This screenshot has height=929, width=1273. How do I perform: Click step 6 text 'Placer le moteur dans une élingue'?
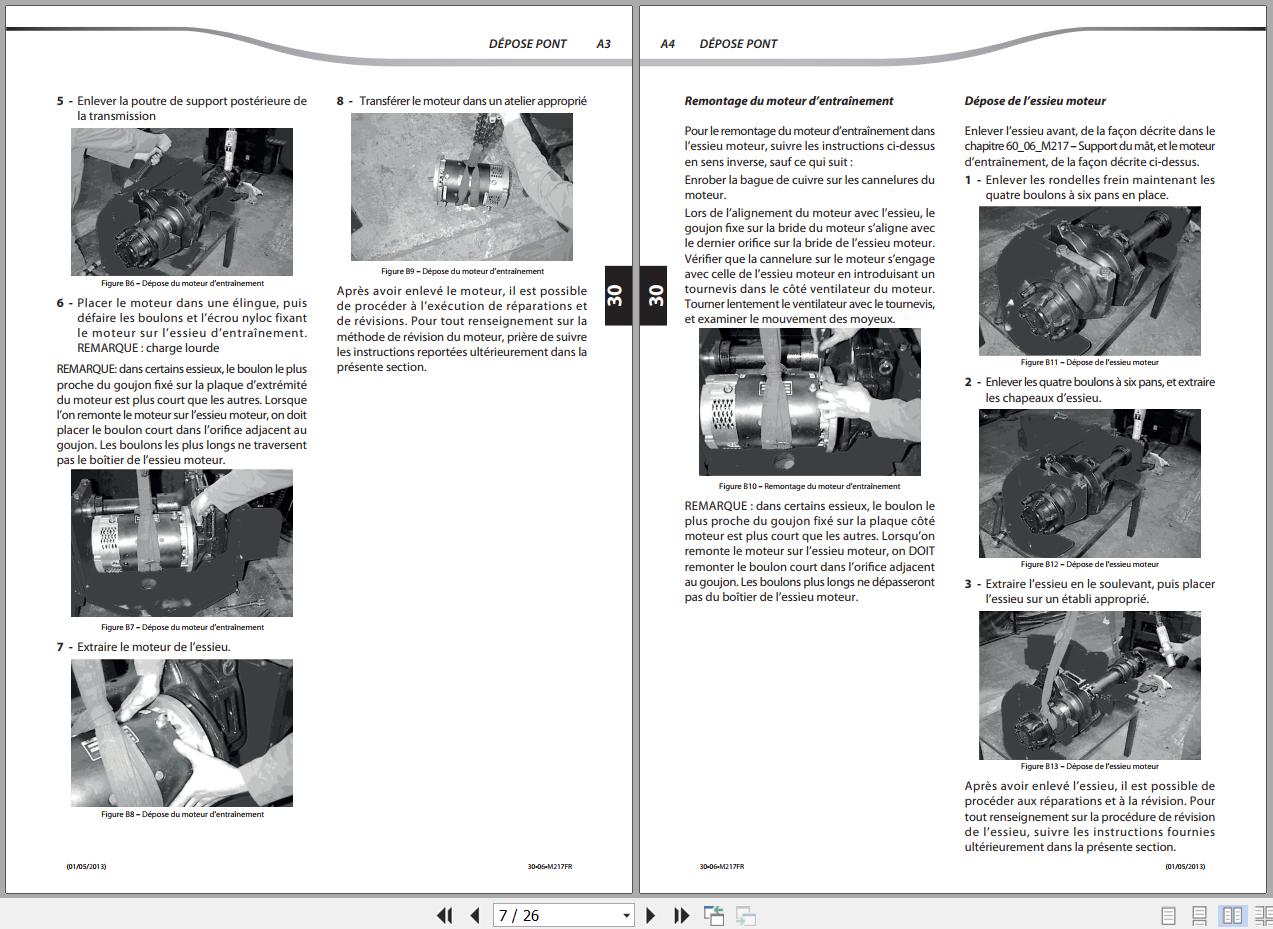[182, 325]
